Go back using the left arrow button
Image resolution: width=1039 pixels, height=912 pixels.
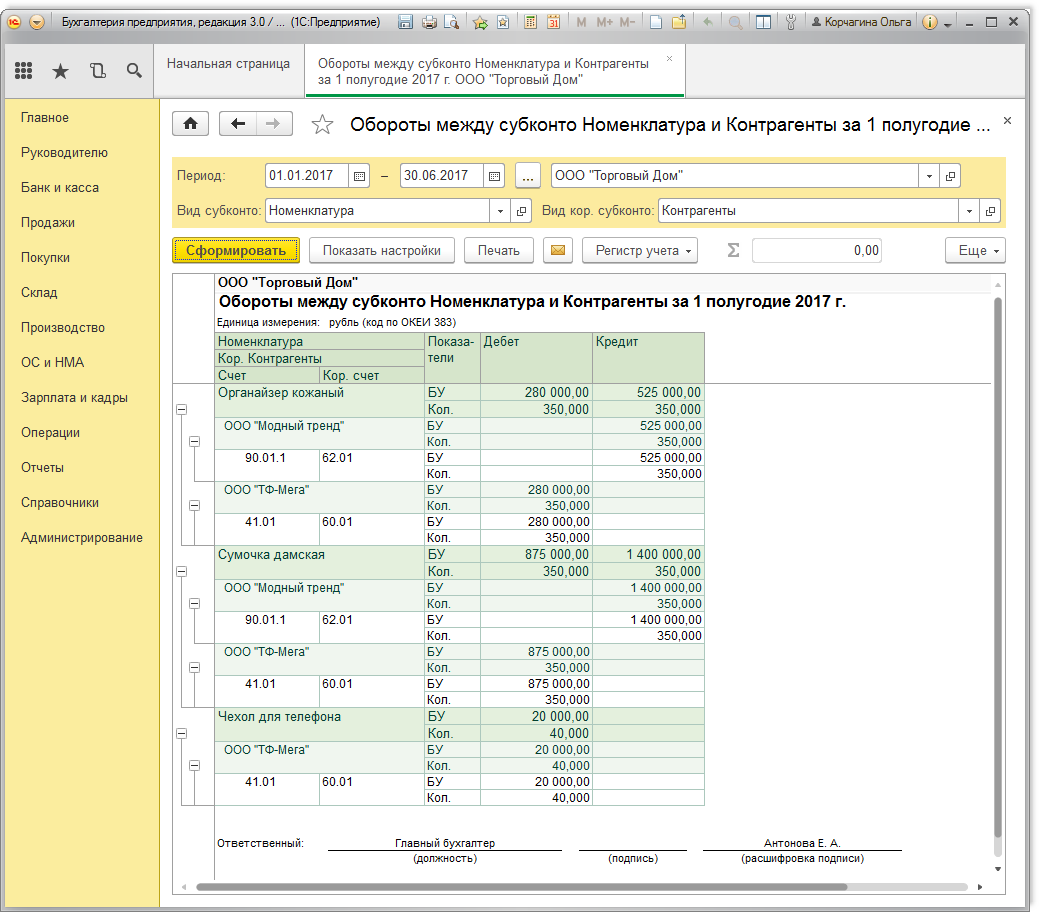click(238, 123)
